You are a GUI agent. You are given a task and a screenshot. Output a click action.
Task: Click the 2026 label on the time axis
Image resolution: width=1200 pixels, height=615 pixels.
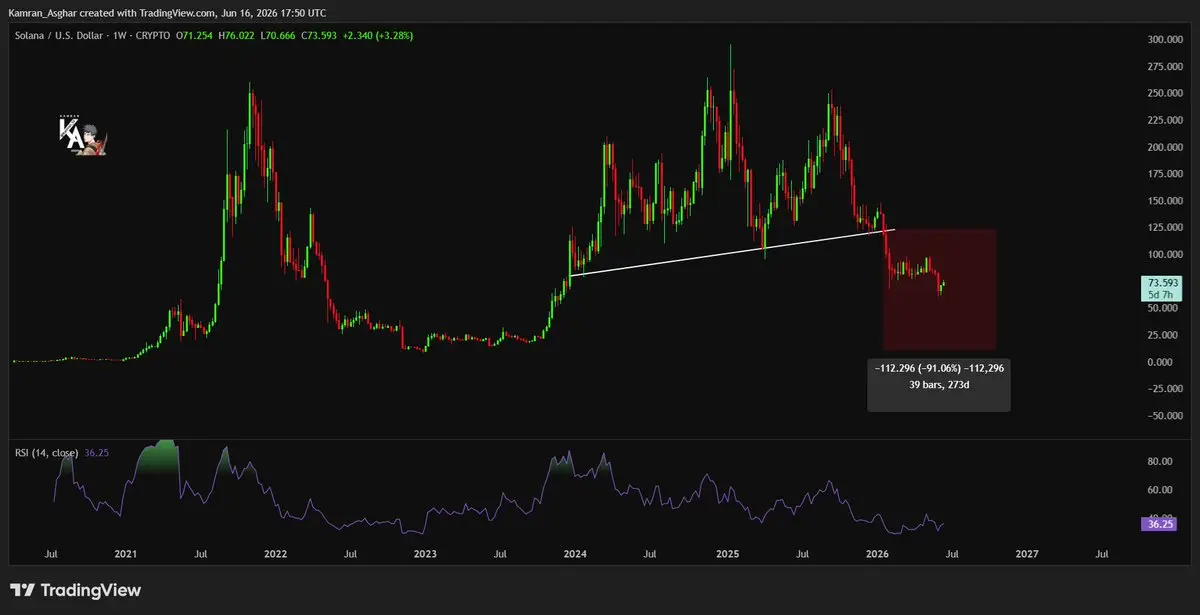pos(876,553)
